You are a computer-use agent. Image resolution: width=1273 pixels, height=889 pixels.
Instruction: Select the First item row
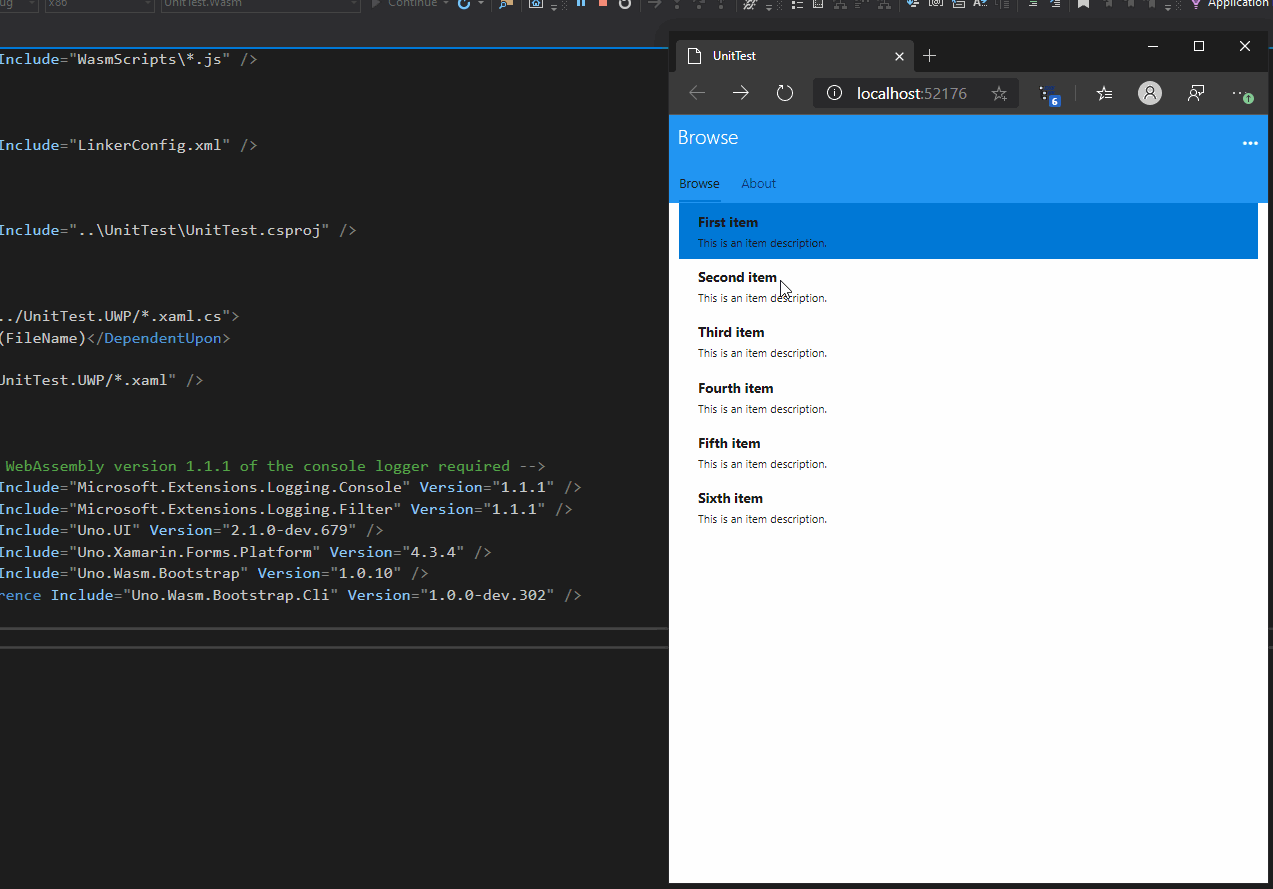[x=968, y=231]
